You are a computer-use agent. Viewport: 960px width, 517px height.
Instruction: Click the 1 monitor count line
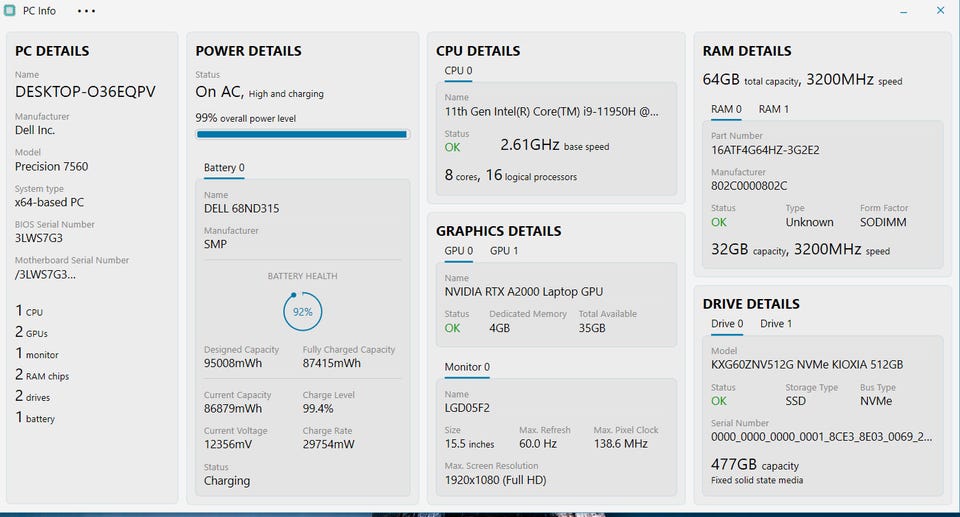click(37, 354)
